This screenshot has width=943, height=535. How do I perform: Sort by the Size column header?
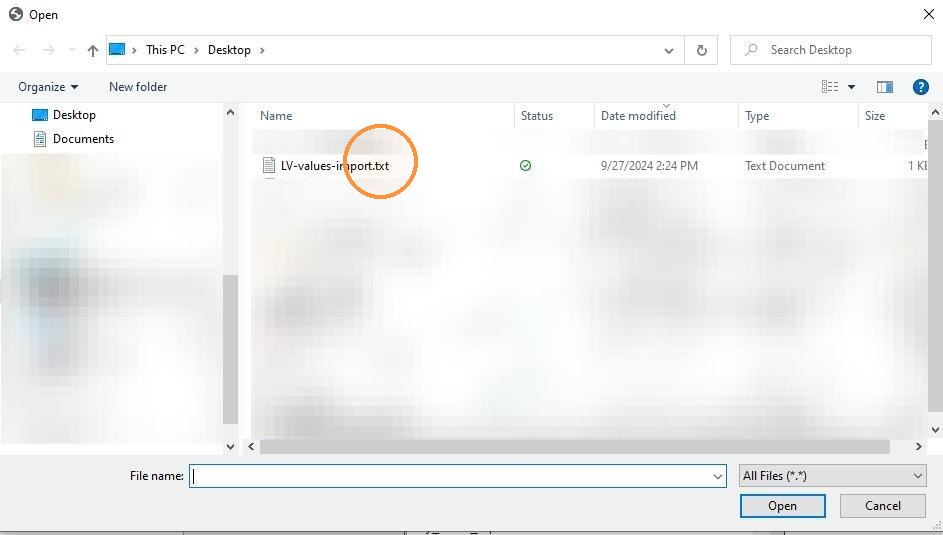click(874, 115)
